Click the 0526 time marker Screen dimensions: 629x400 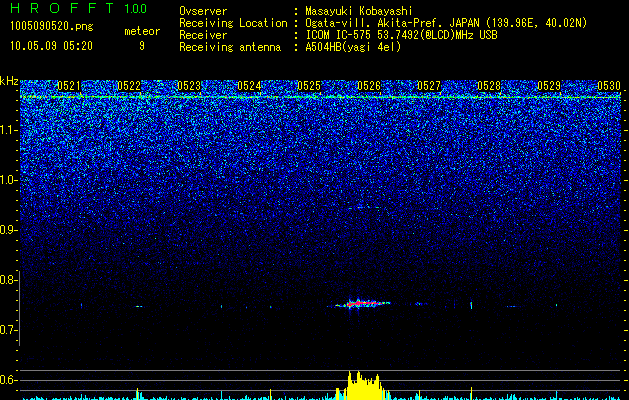coord(369,86)
